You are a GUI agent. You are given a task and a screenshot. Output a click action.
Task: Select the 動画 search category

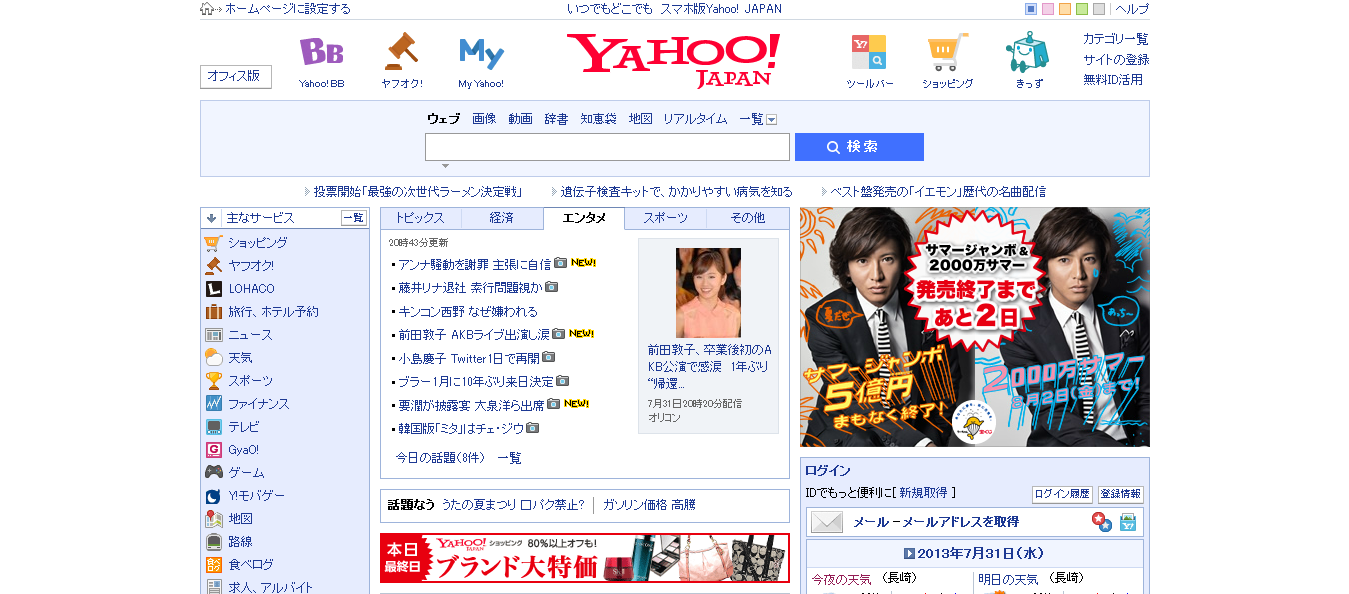coord(520,118)
